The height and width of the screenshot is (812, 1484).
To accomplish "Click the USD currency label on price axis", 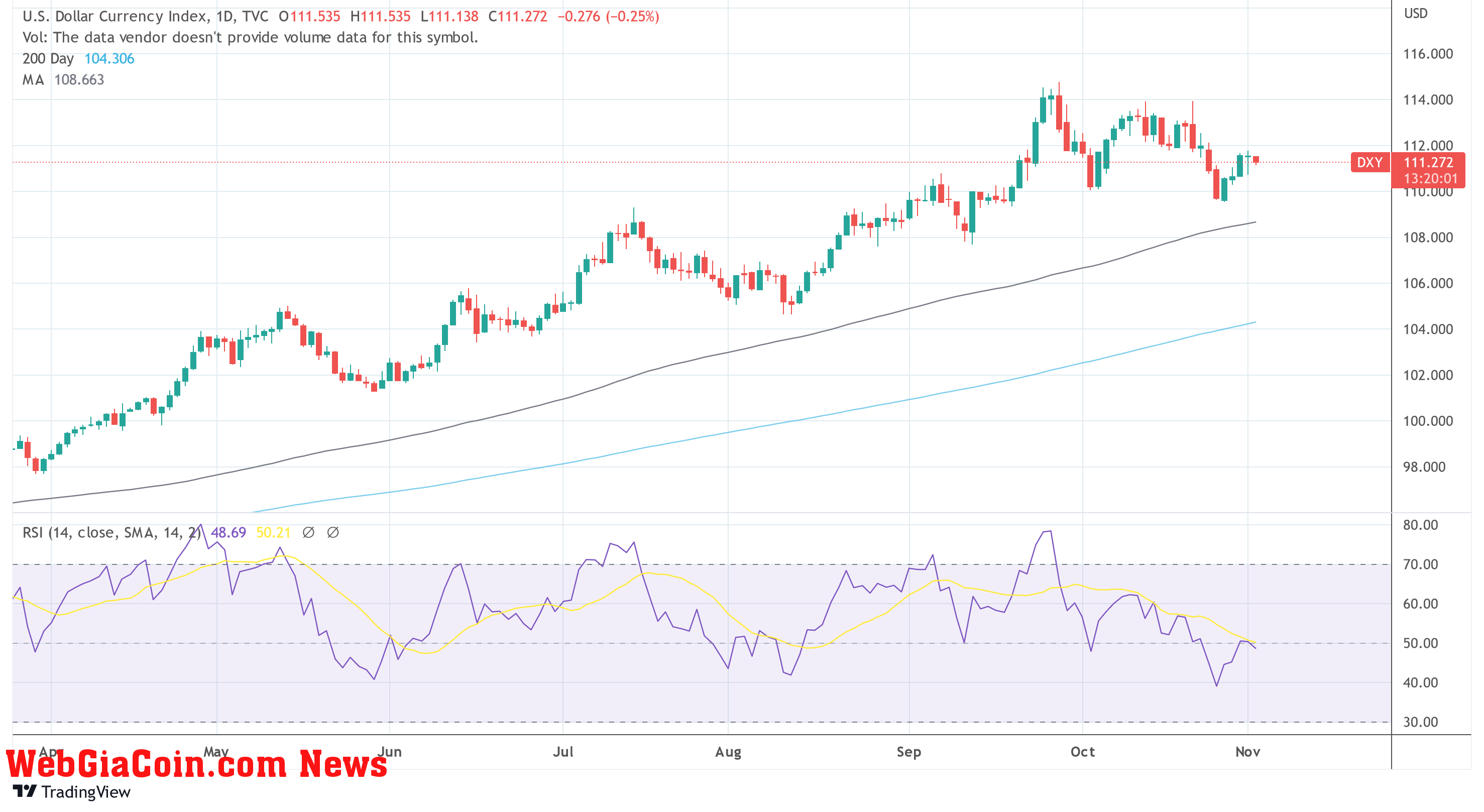I will point(1415,13).
